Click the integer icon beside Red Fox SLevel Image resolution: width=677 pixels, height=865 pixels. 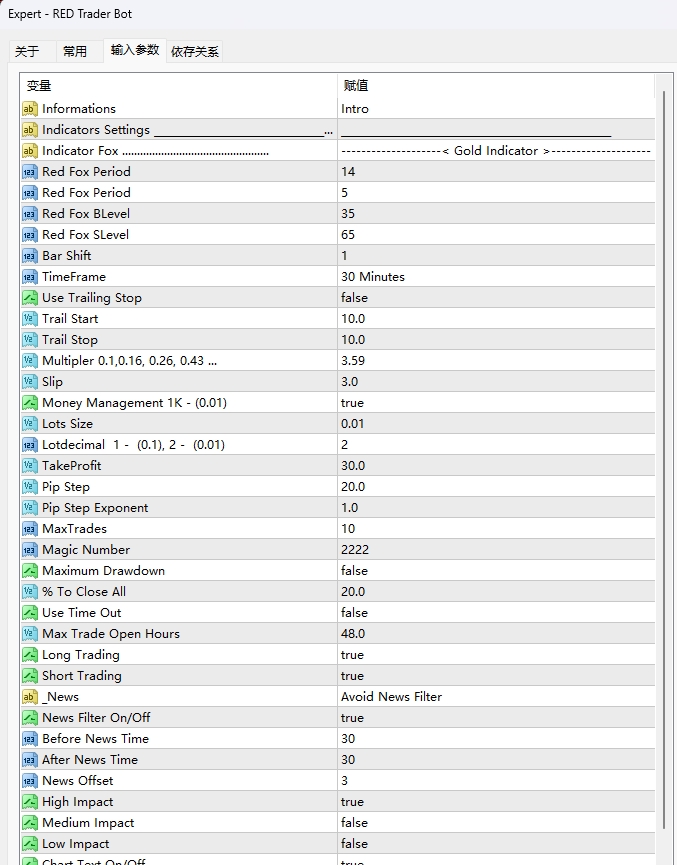click(29, 234)
